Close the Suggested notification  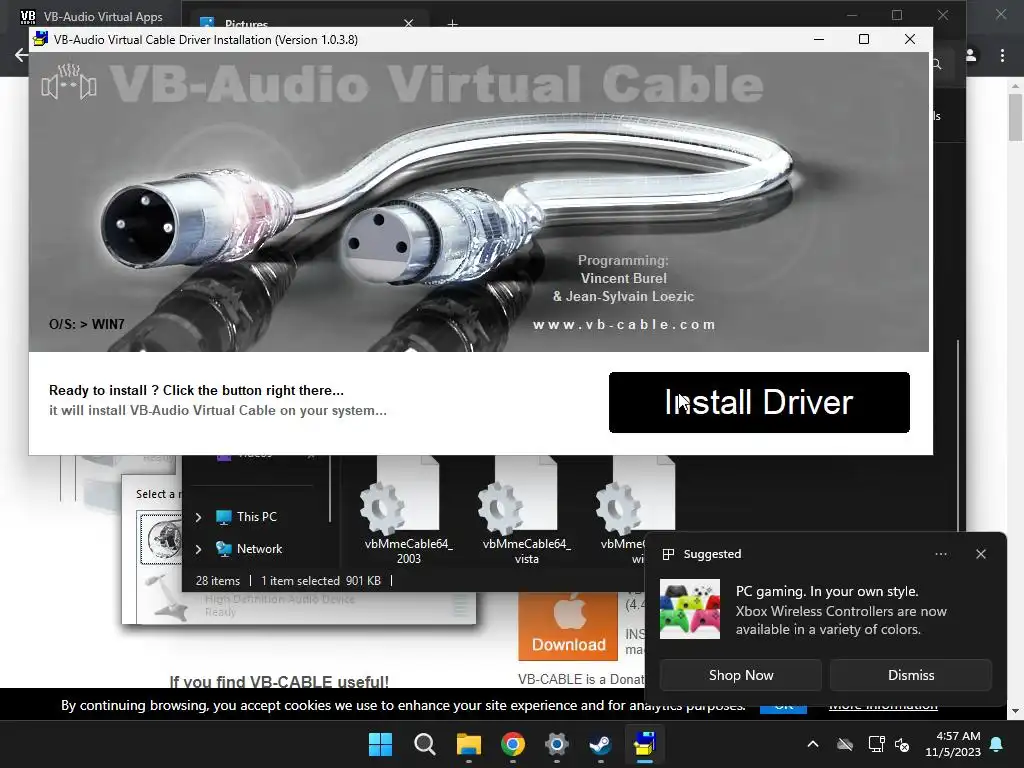click(x=980, y=554)
